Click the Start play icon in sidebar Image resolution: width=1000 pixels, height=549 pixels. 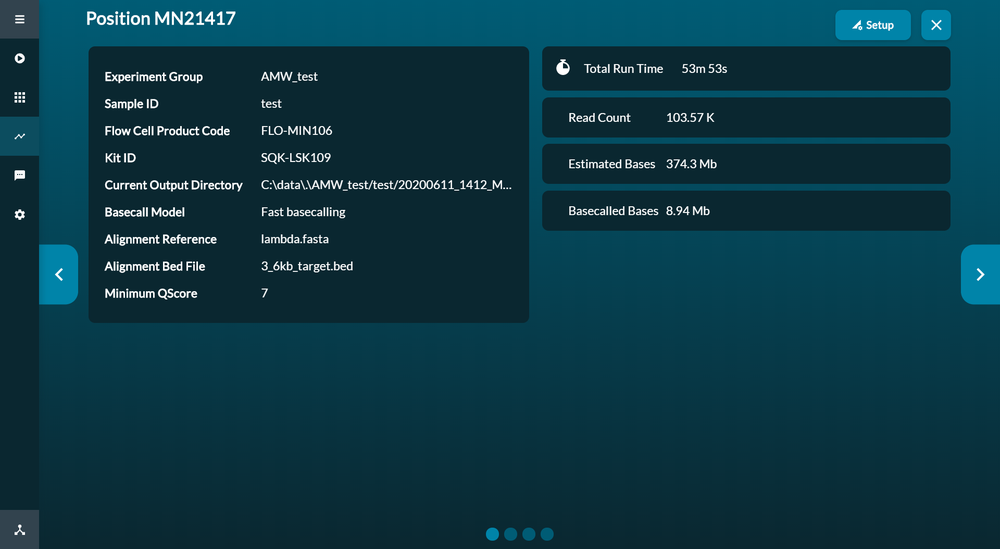(x=20, y=58)
